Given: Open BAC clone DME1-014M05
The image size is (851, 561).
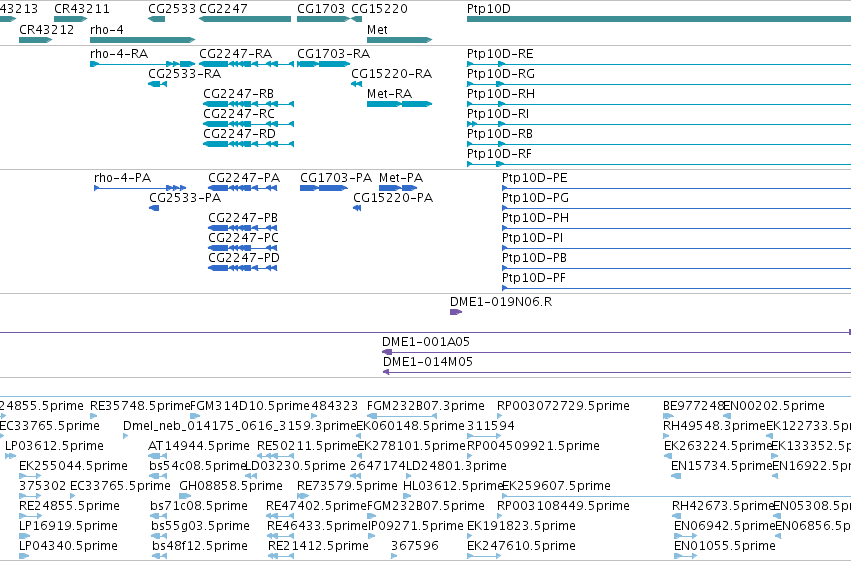Looking at the screenshot, I should pos(428,362).
